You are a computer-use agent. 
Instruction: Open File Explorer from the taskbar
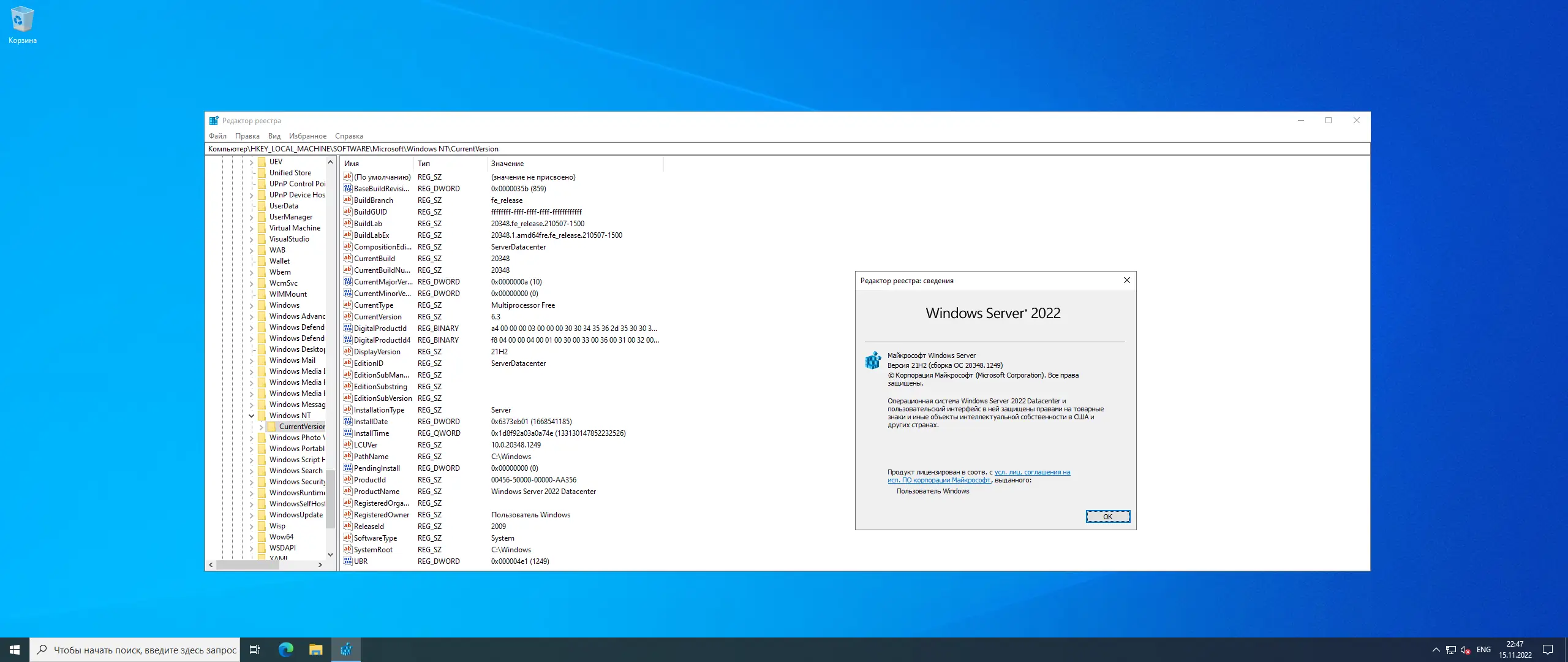(315, 650)
